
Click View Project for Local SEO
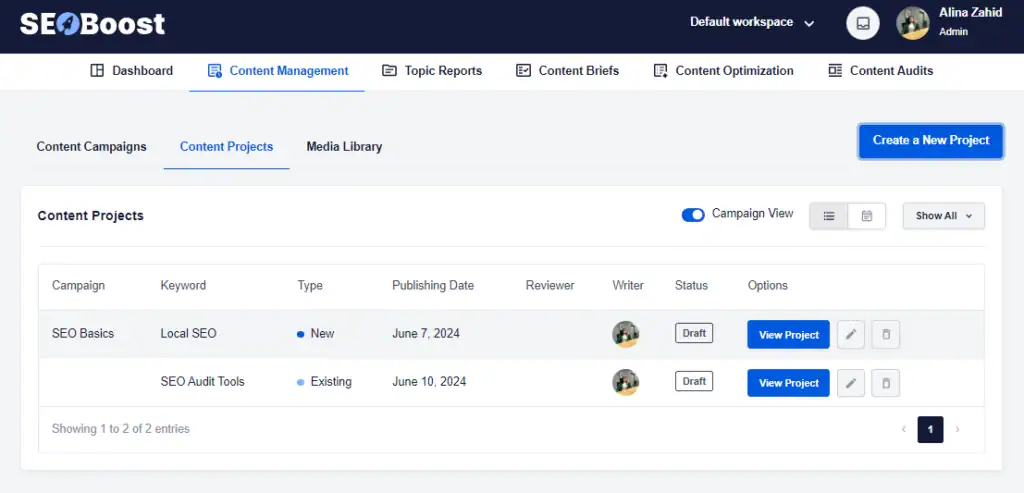788,335
